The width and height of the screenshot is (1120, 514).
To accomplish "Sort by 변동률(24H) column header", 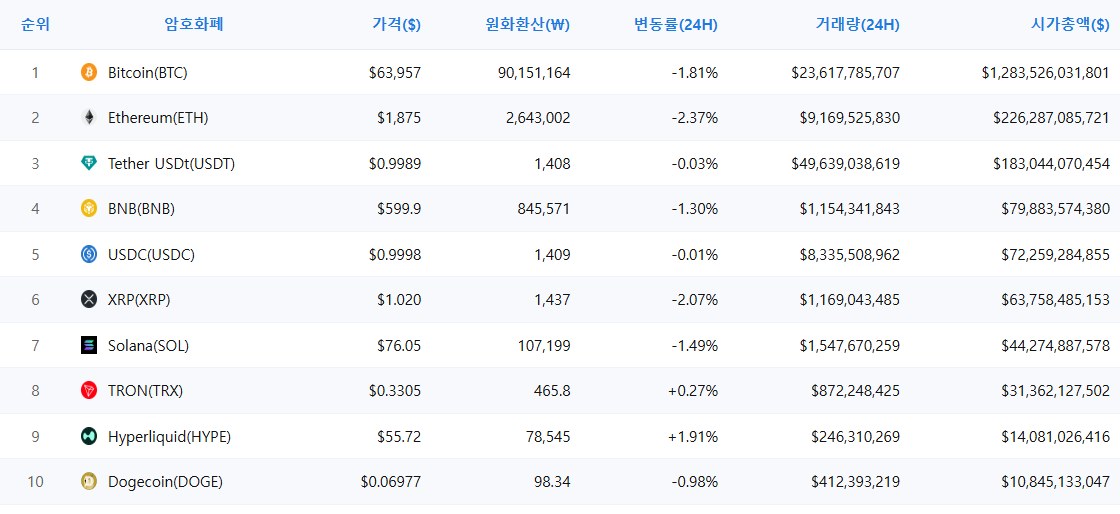I will pos(676,24).
